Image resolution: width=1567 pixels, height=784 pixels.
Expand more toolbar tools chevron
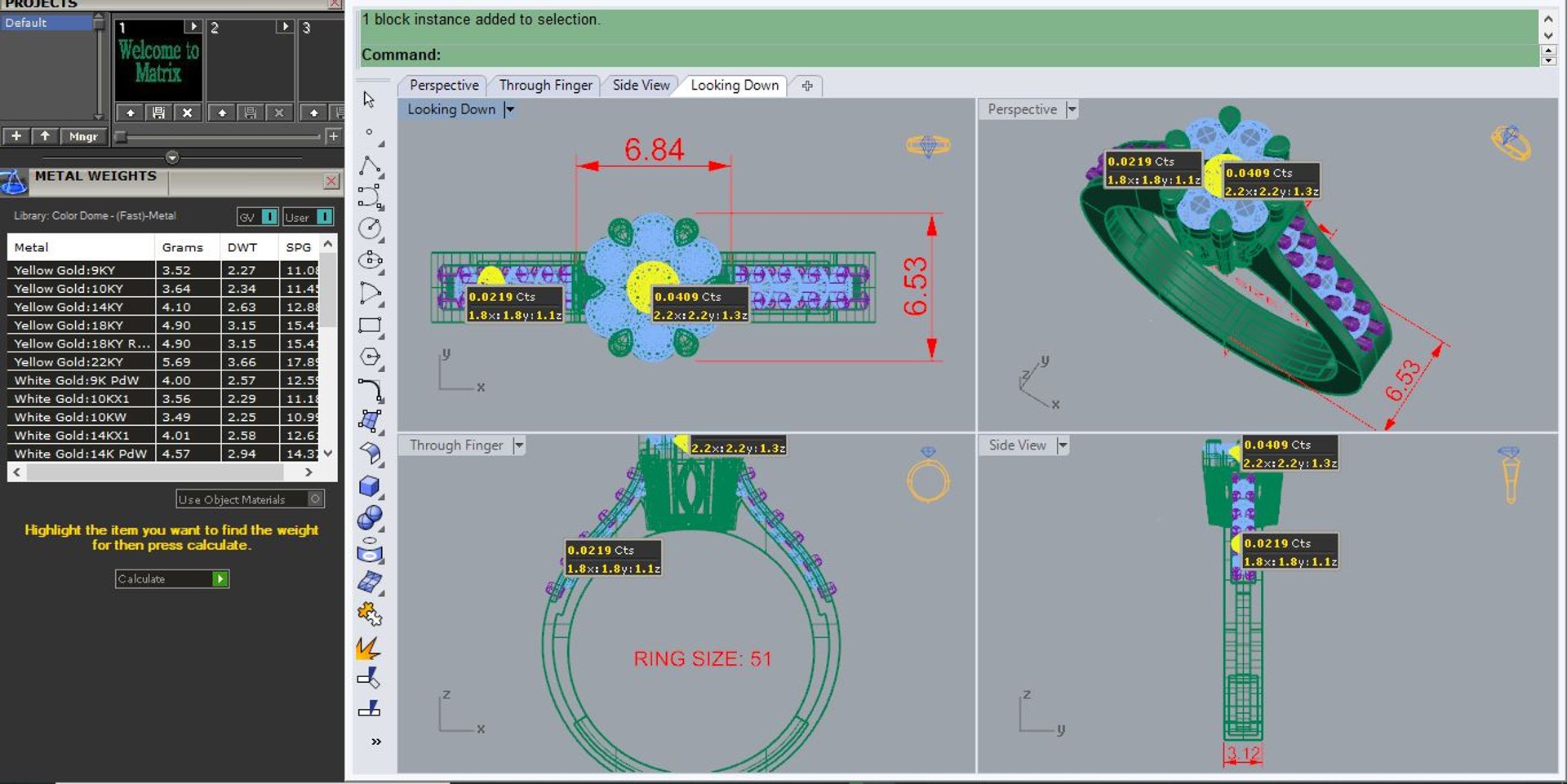click(x=376, y=742)
